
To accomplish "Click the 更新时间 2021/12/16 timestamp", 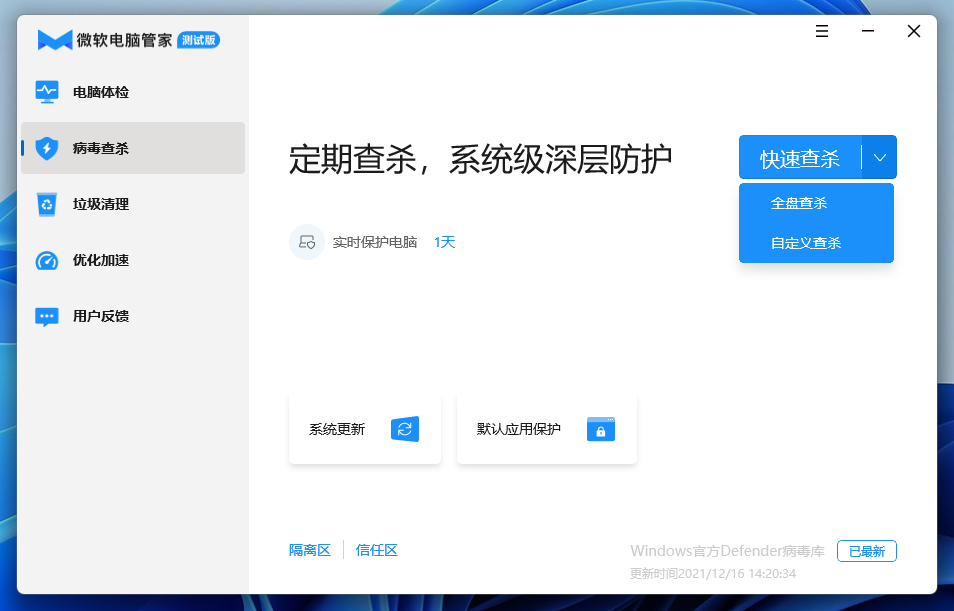I will pos(712,574).
